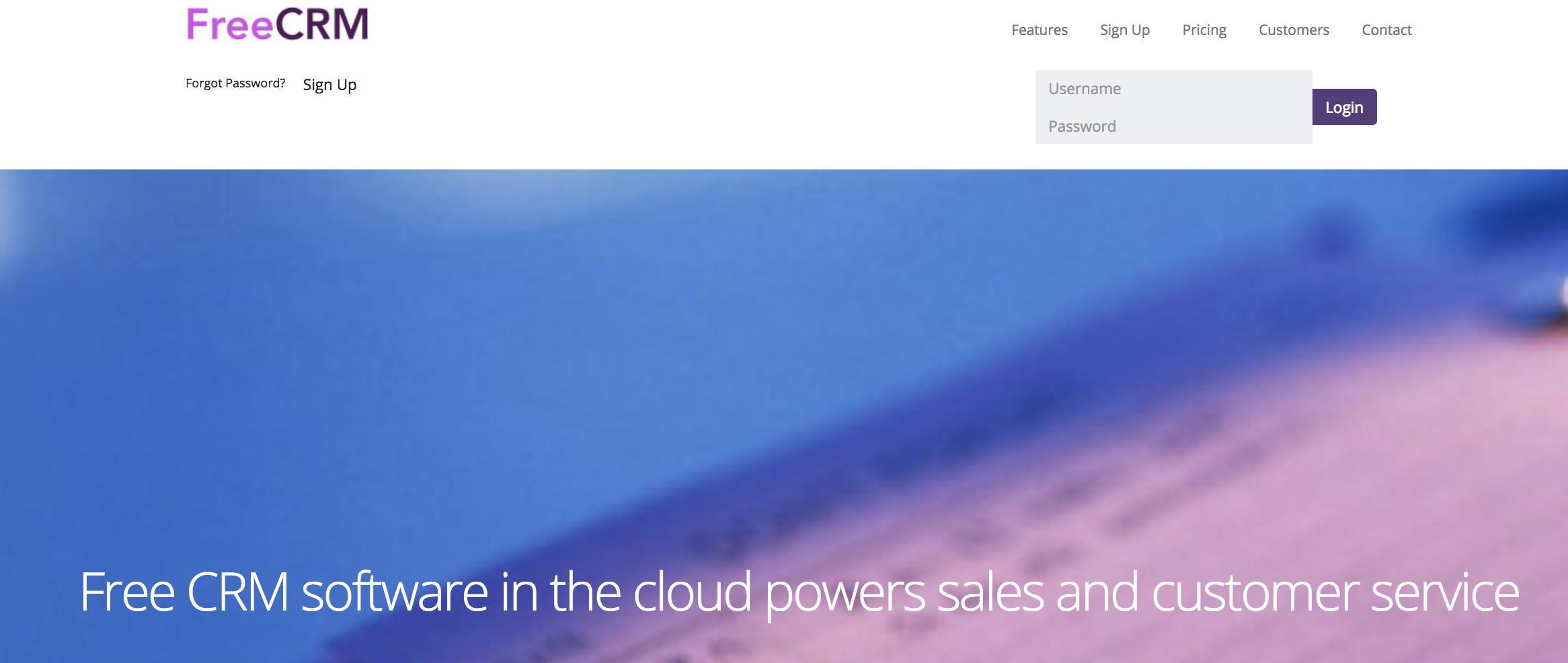The height and width of the screenshot is (663, 1568).
Task: Click 'customer service' in the hero headline
Action: [x=1335, y=593]
